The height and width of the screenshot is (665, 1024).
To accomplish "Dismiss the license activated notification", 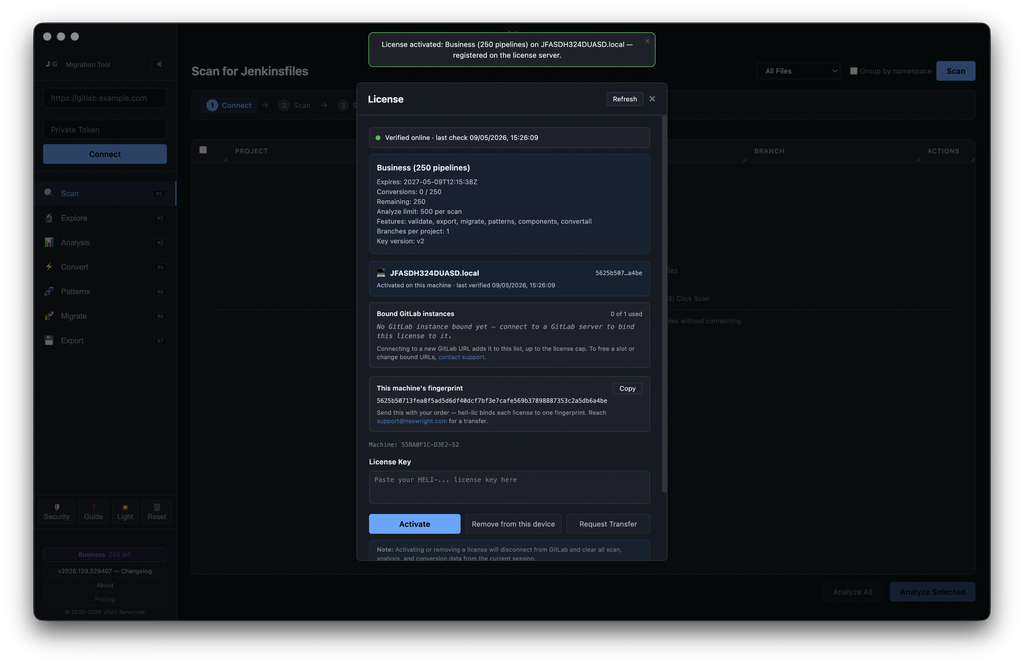I will 647,41.
